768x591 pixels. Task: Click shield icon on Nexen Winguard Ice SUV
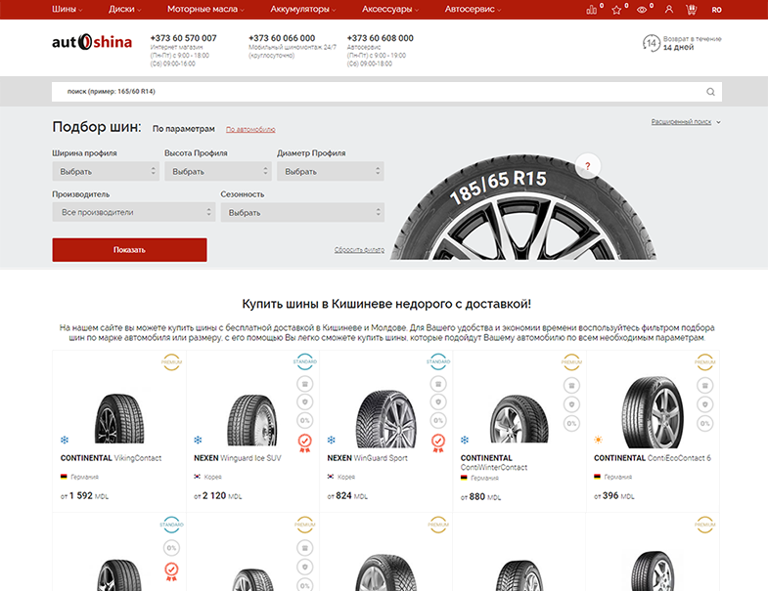tap(305, 402)
